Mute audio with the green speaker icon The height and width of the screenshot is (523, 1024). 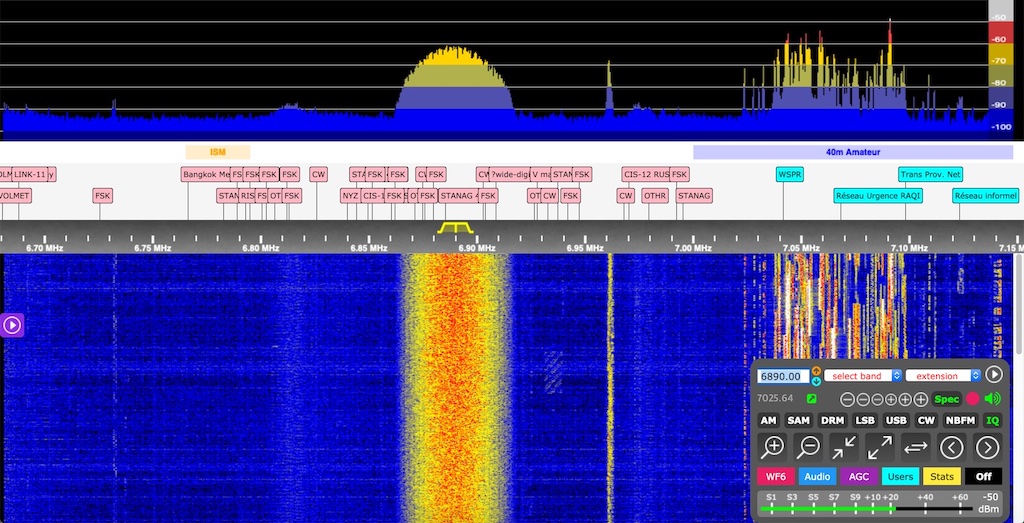click(x=992, y=399)
